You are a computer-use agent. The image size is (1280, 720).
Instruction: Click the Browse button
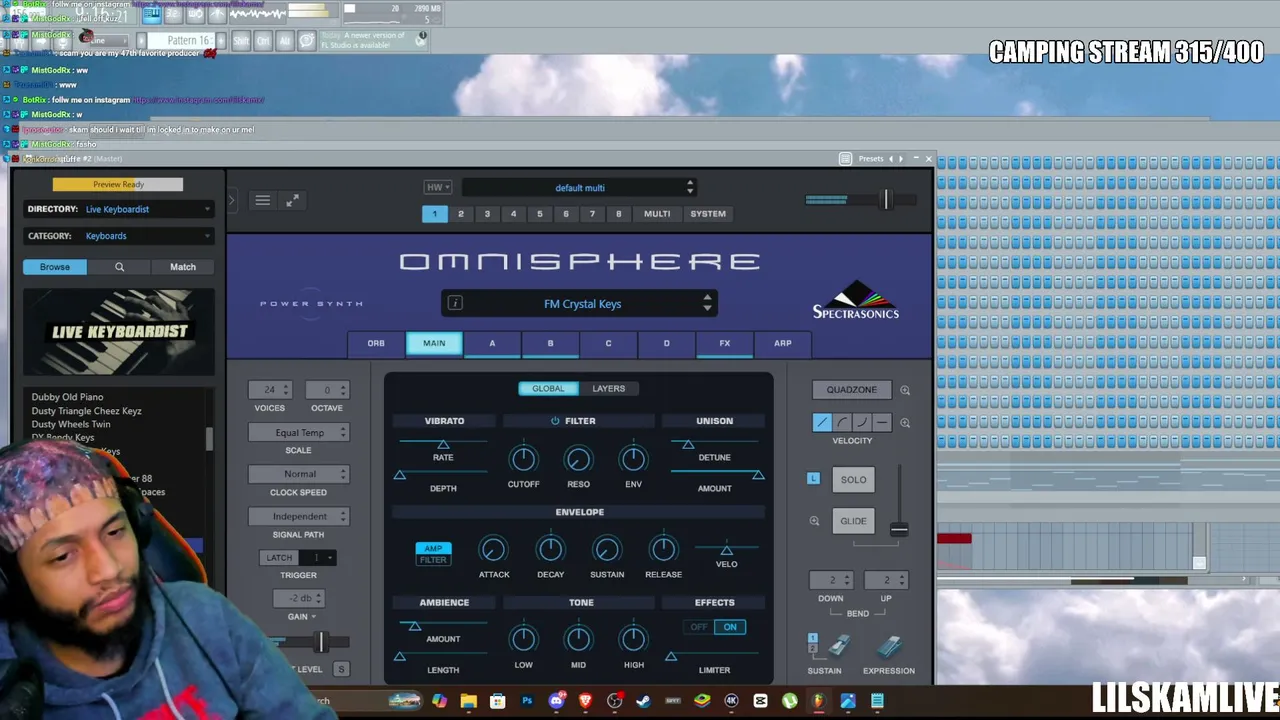click(55, 267)
